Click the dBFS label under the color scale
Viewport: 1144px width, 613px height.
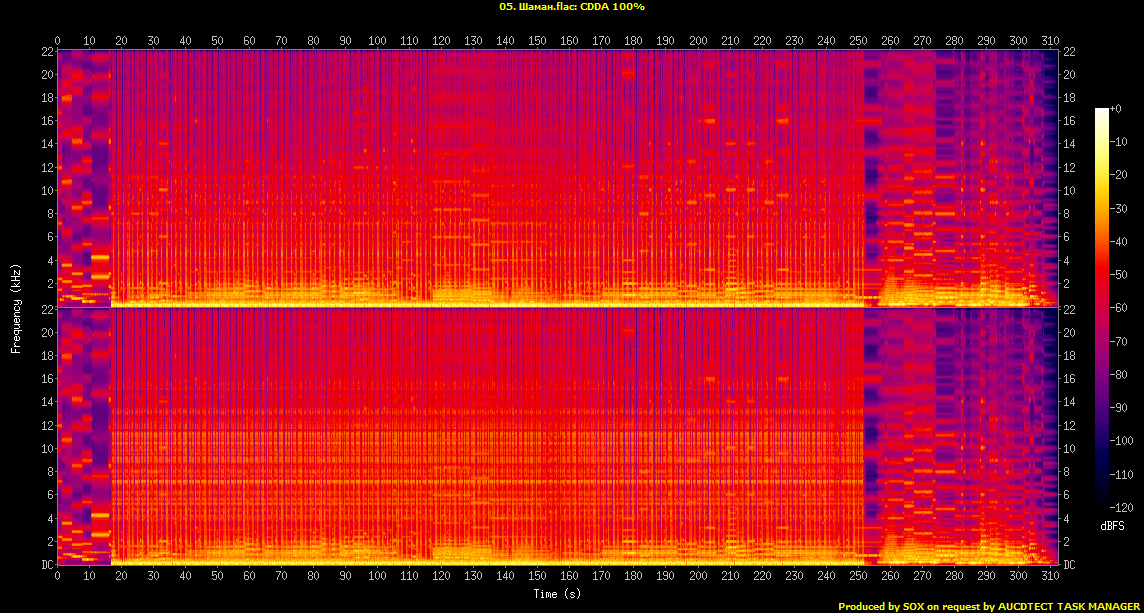click(1114, 525)
